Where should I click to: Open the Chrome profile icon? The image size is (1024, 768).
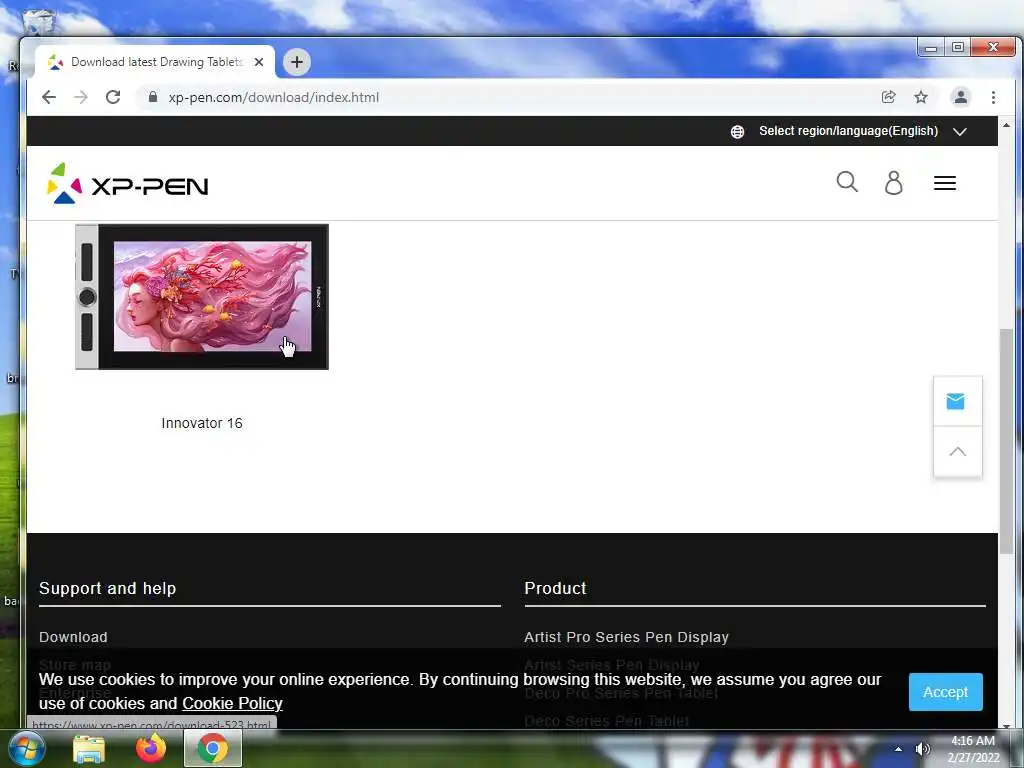point(961,97)
